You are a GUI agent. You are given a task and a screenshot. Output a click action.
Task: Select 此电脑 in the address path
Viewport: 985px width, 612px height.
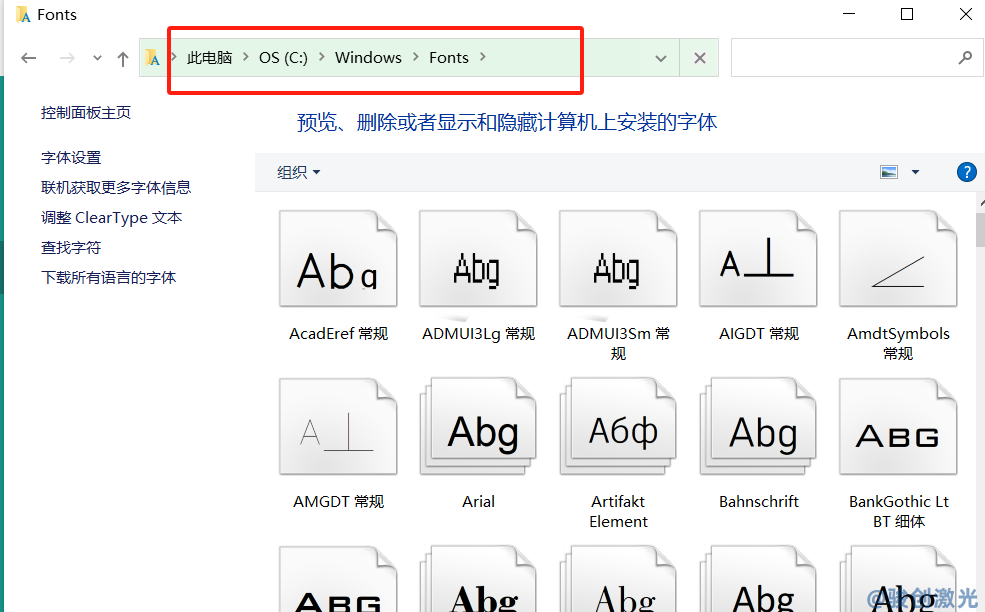(210, 58)
